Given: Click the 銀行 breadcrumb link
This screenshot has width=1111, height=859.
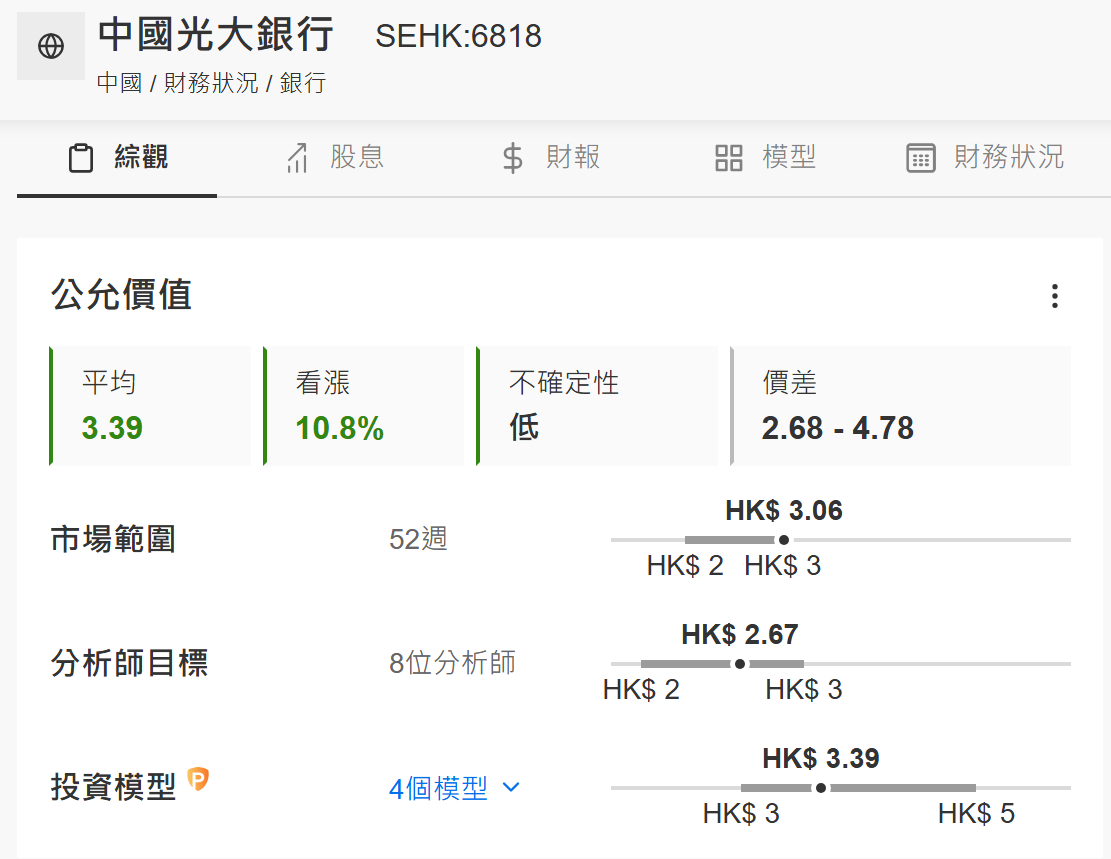Looking at the screenshot, I should click(x=303, y=83).
